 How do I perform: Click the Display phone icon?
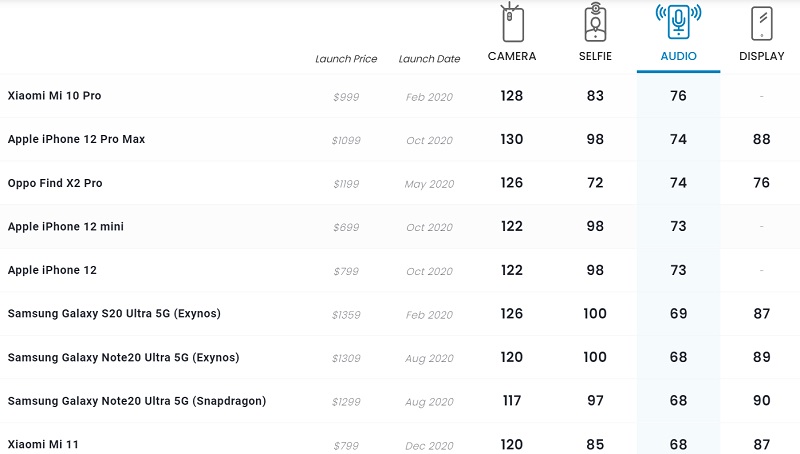coord(762,23)
